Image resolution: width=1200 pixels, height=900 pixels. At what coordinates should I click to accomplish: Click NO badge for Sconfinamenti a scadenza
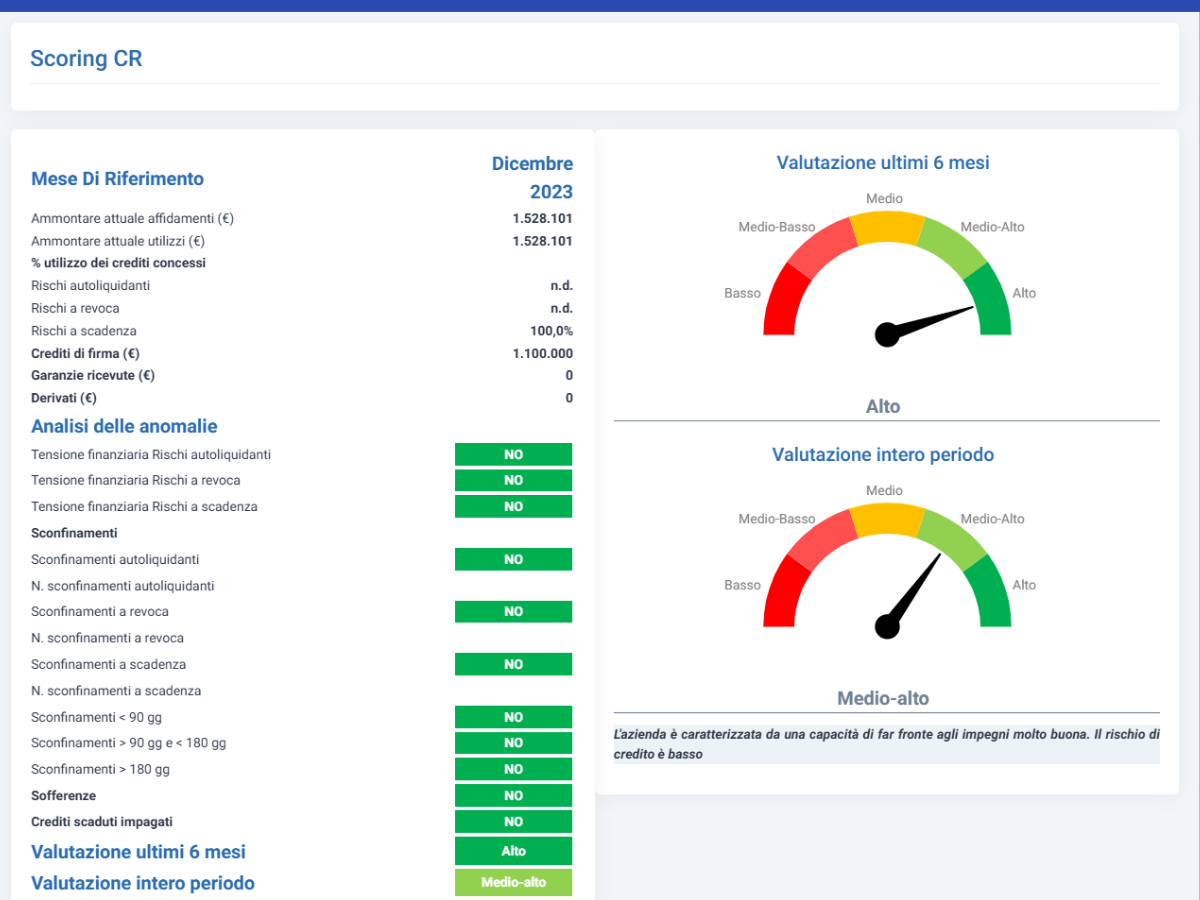coord(513,664)
